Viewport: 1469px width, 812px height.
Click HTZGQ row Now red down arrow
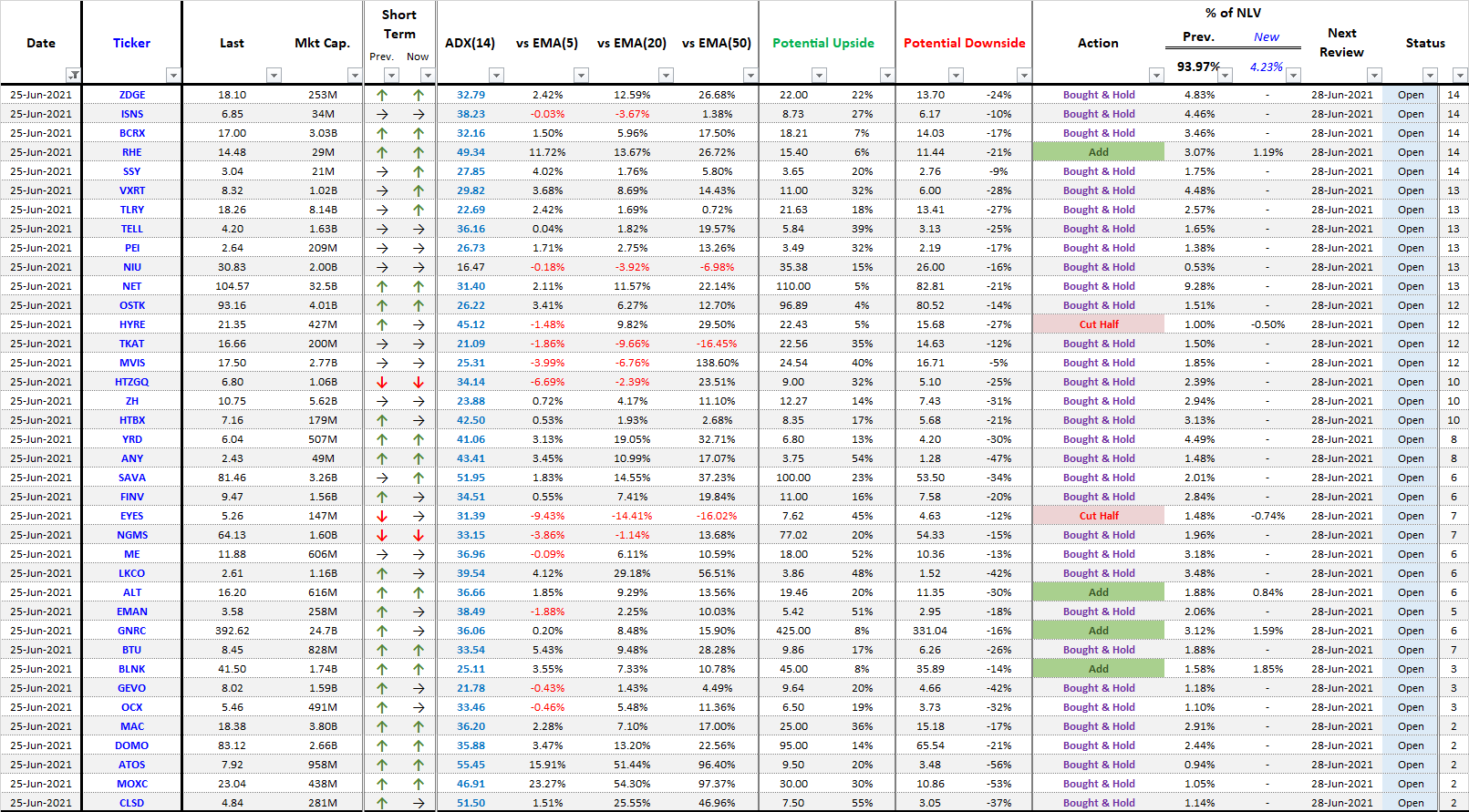click(x=419, y=382)
